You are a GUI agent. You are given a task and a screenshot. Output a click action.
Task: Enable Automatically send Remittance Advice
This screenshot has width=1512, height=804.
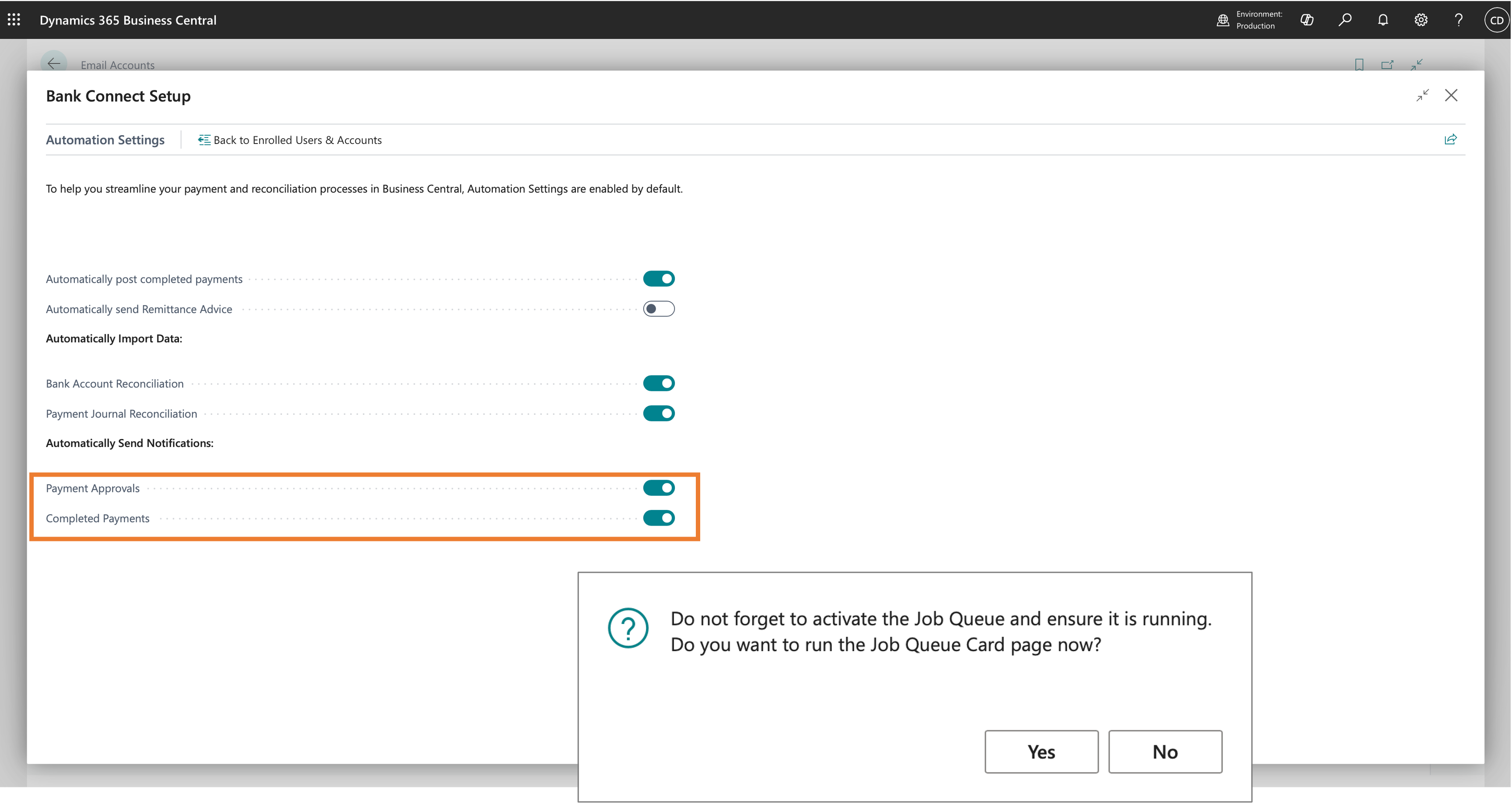pos(659,309)
